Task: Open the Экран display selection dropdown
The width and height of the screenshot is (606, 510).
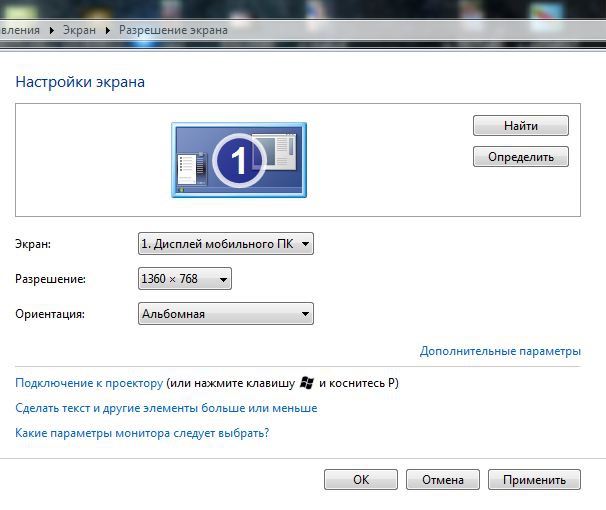Action: pyautogui.click(x=225, y=243)
